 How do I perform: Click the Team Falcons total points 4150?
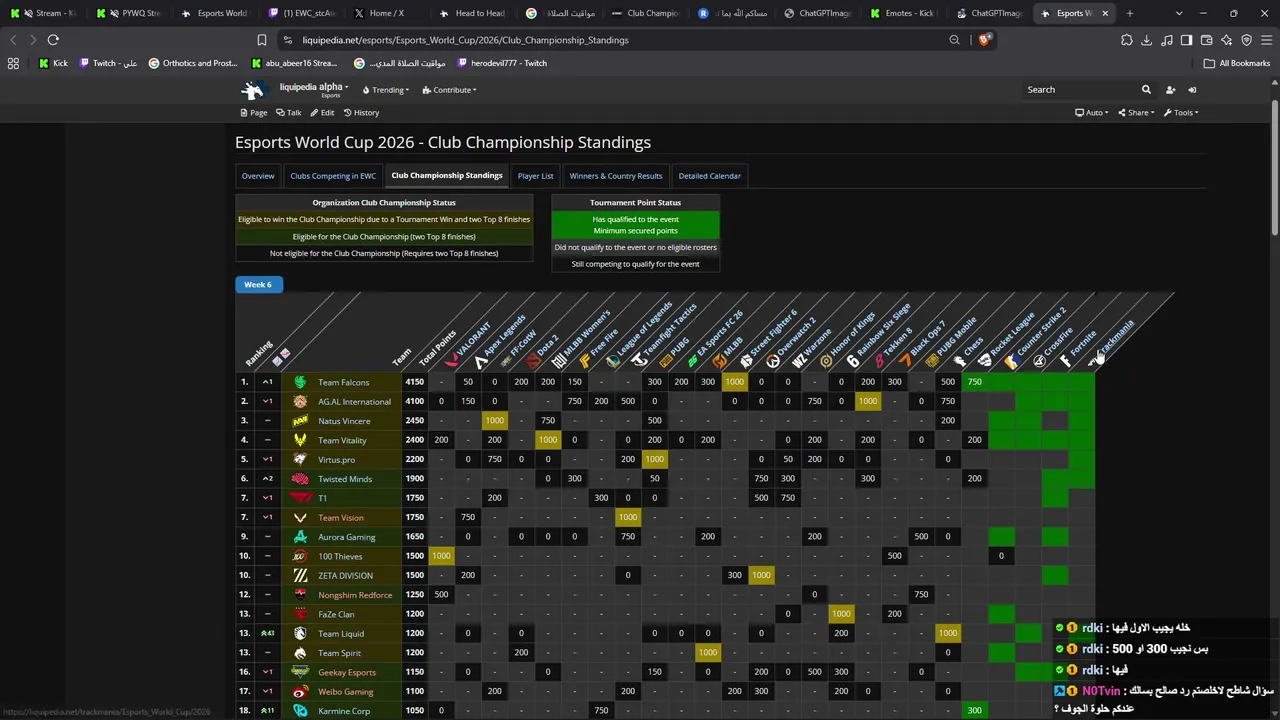pos(415,382)
